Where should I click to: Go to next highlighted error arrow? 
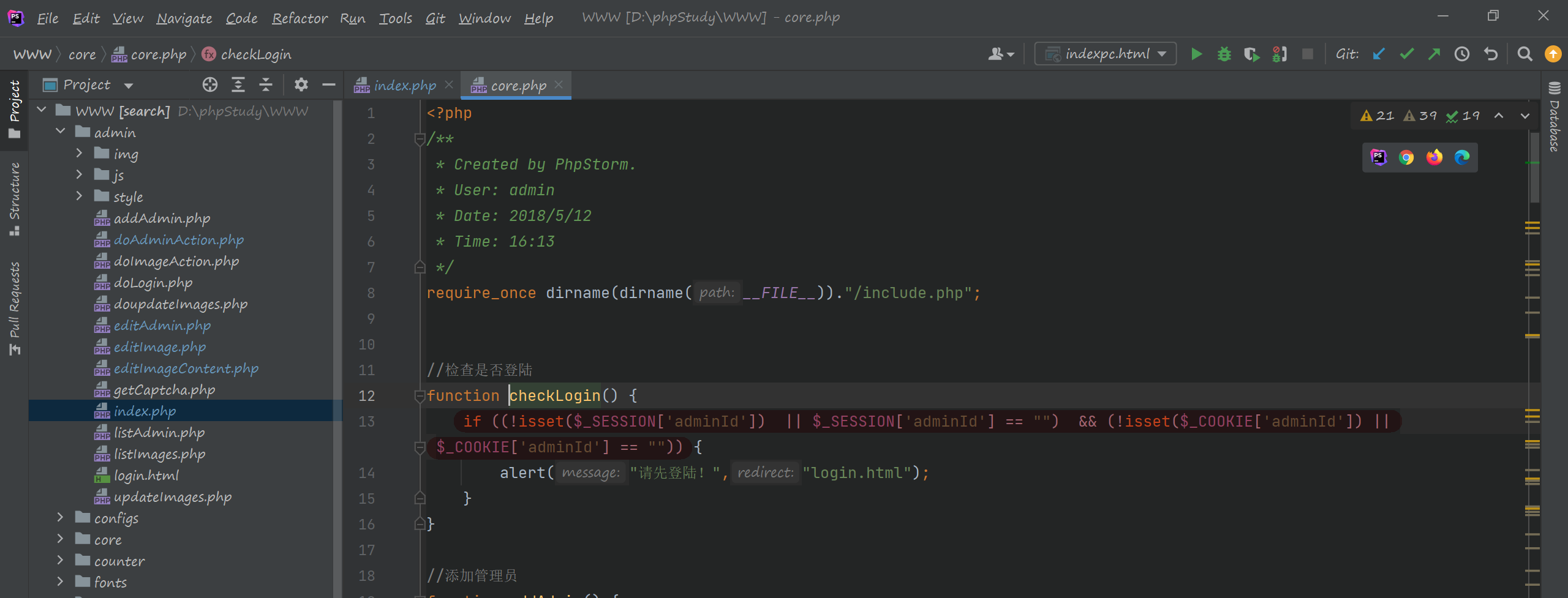click(x=1525, y=116)
